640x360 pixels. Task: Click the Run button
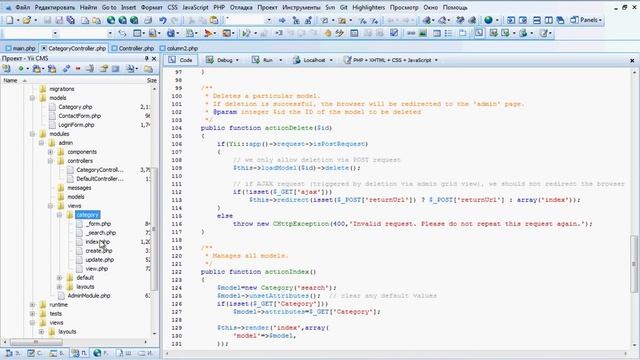coord(263,60)
